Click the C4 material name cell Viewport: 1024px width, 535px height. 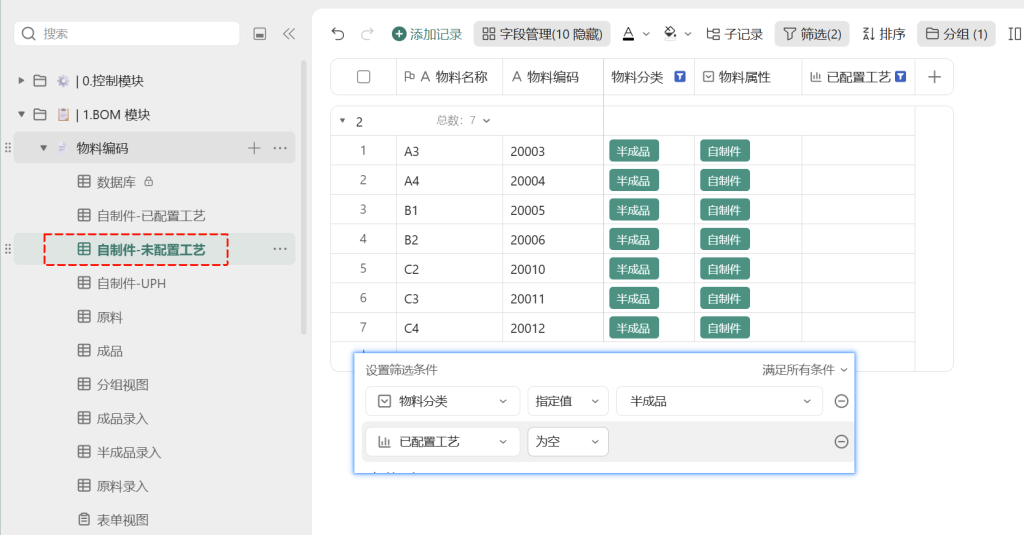pyautogui.click(x=449, y=328)
